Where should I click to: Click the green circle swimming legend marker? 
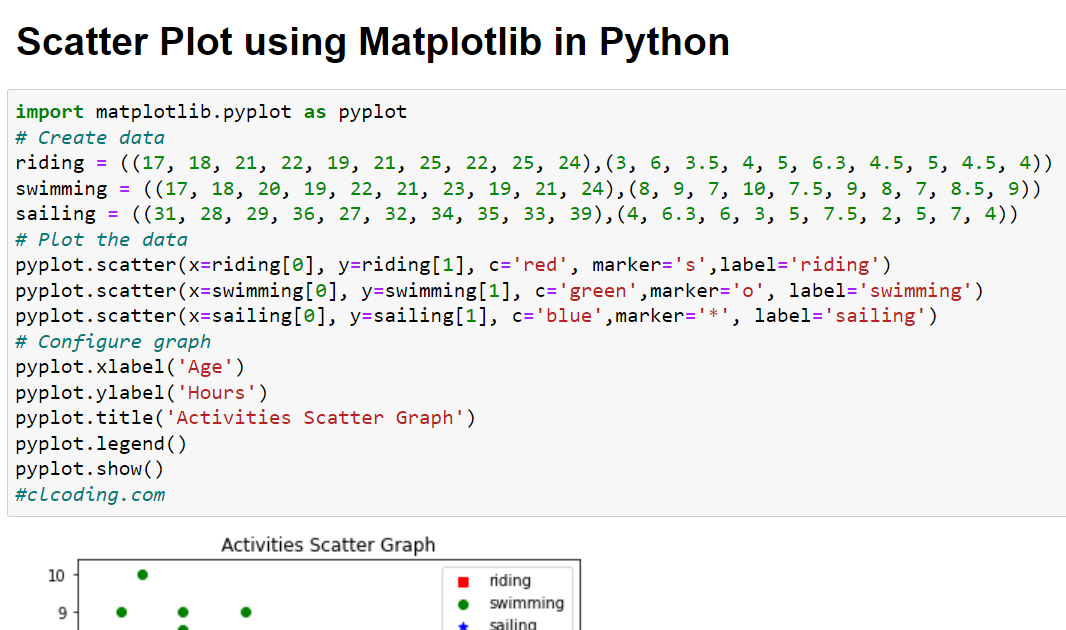coord(464,604)
